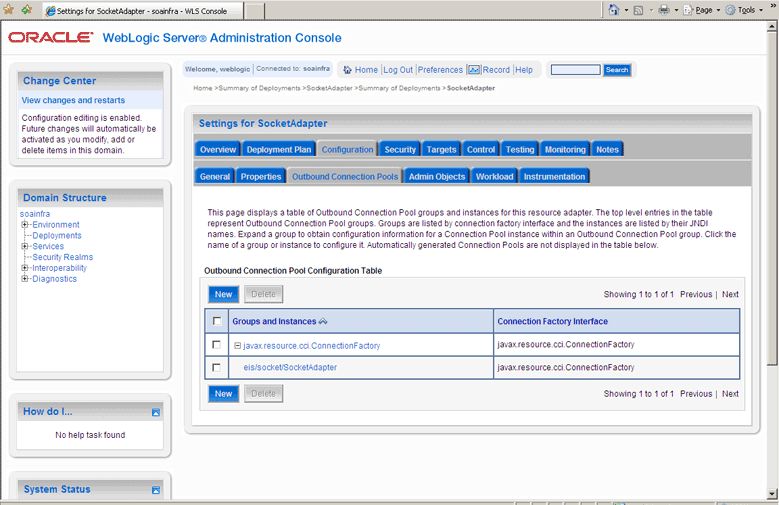This screenshot has height=505, width=779.
Task: Open the Monitoring tab
Action: pos(565,150)
